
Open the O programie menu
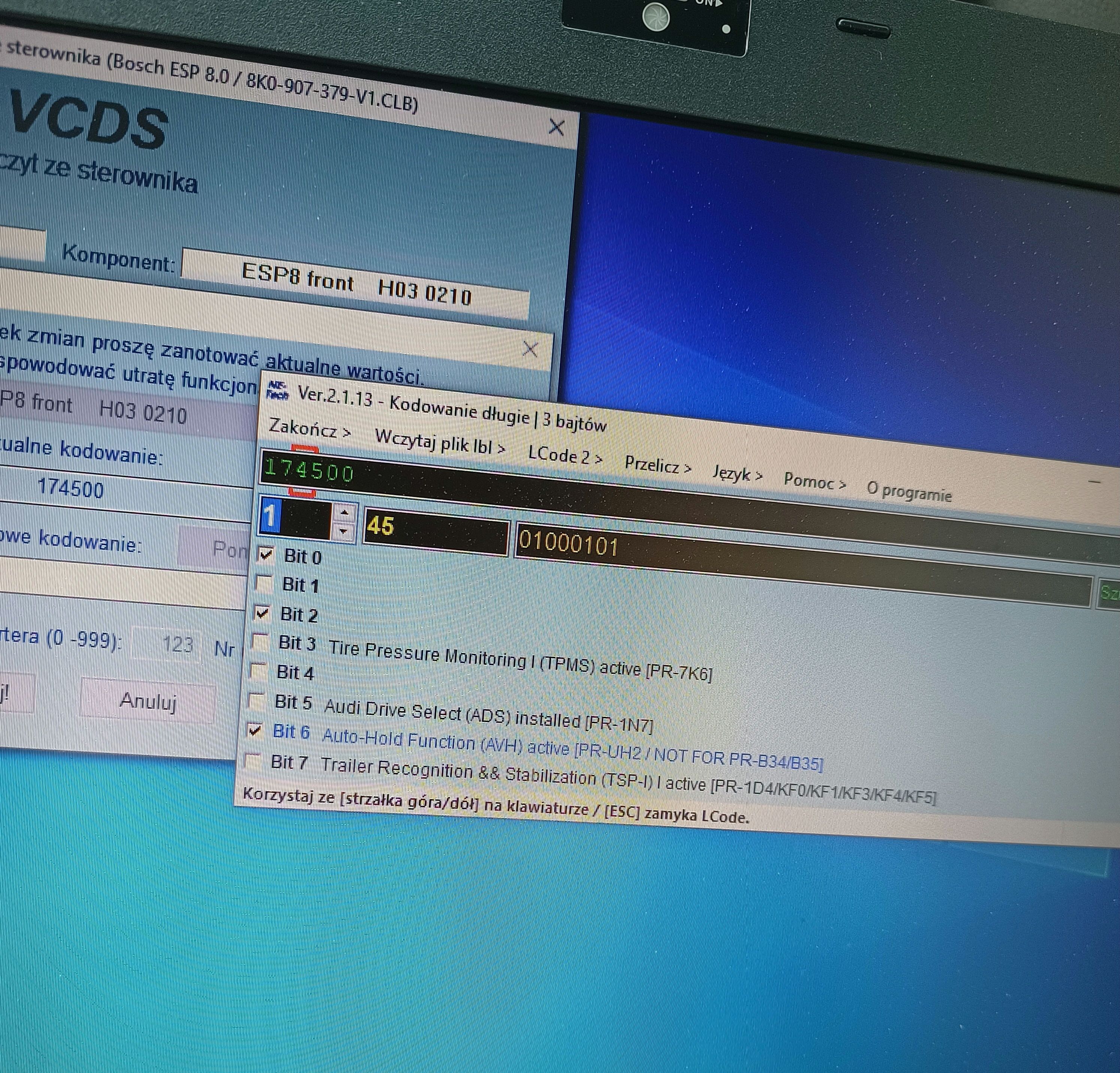[909, 491]
